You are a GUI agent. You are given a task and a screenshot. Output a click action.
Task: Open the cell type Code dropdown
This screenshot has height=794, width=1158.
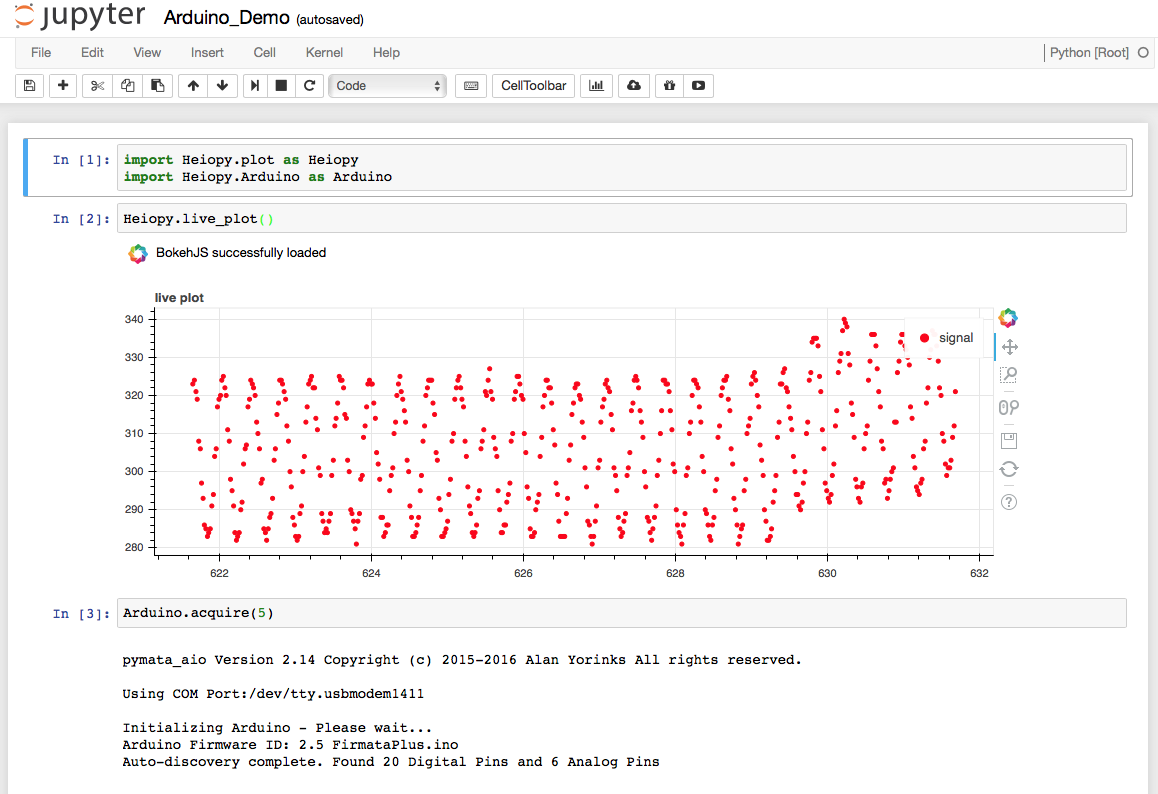[388, 86]
